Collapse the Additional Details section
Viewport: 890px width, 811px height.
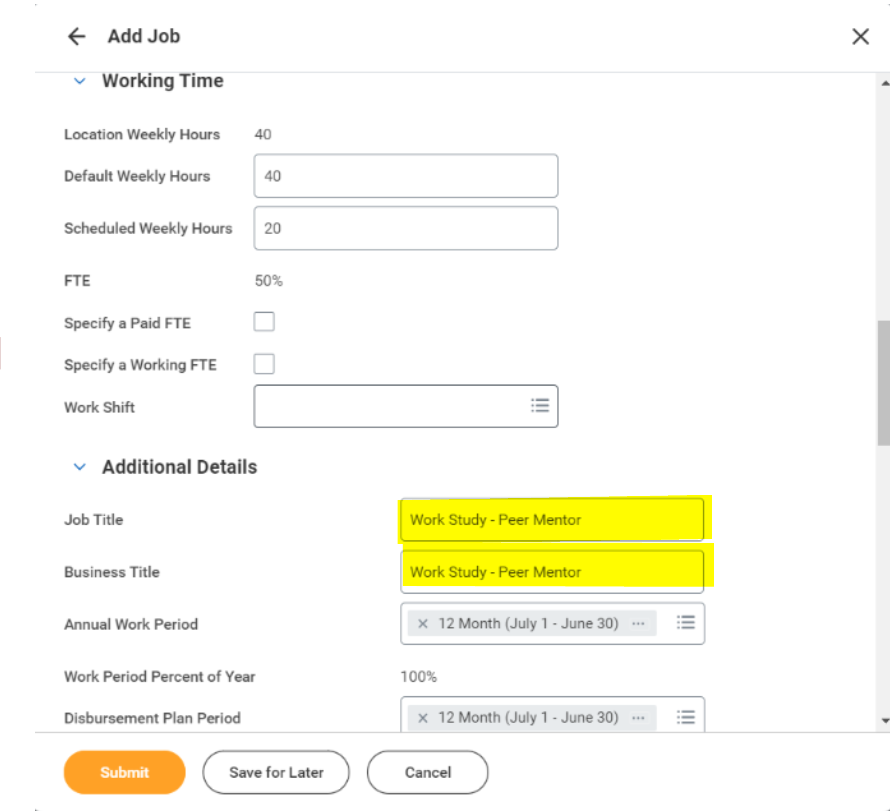[80, 467]
